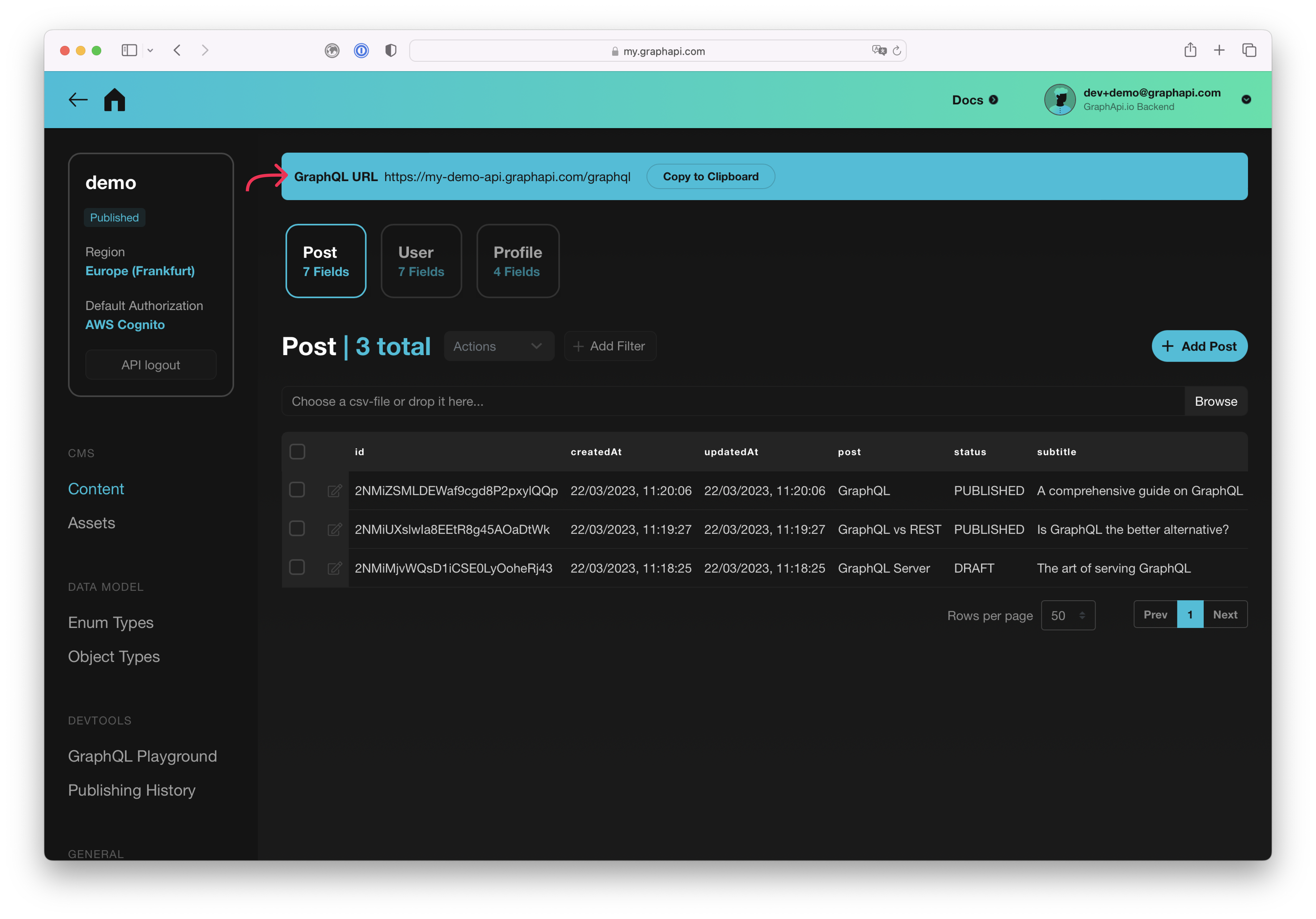Click 'Is GraphQL the better alternative?' cell
The image size is (1316, 919).
click(1133, 529)
